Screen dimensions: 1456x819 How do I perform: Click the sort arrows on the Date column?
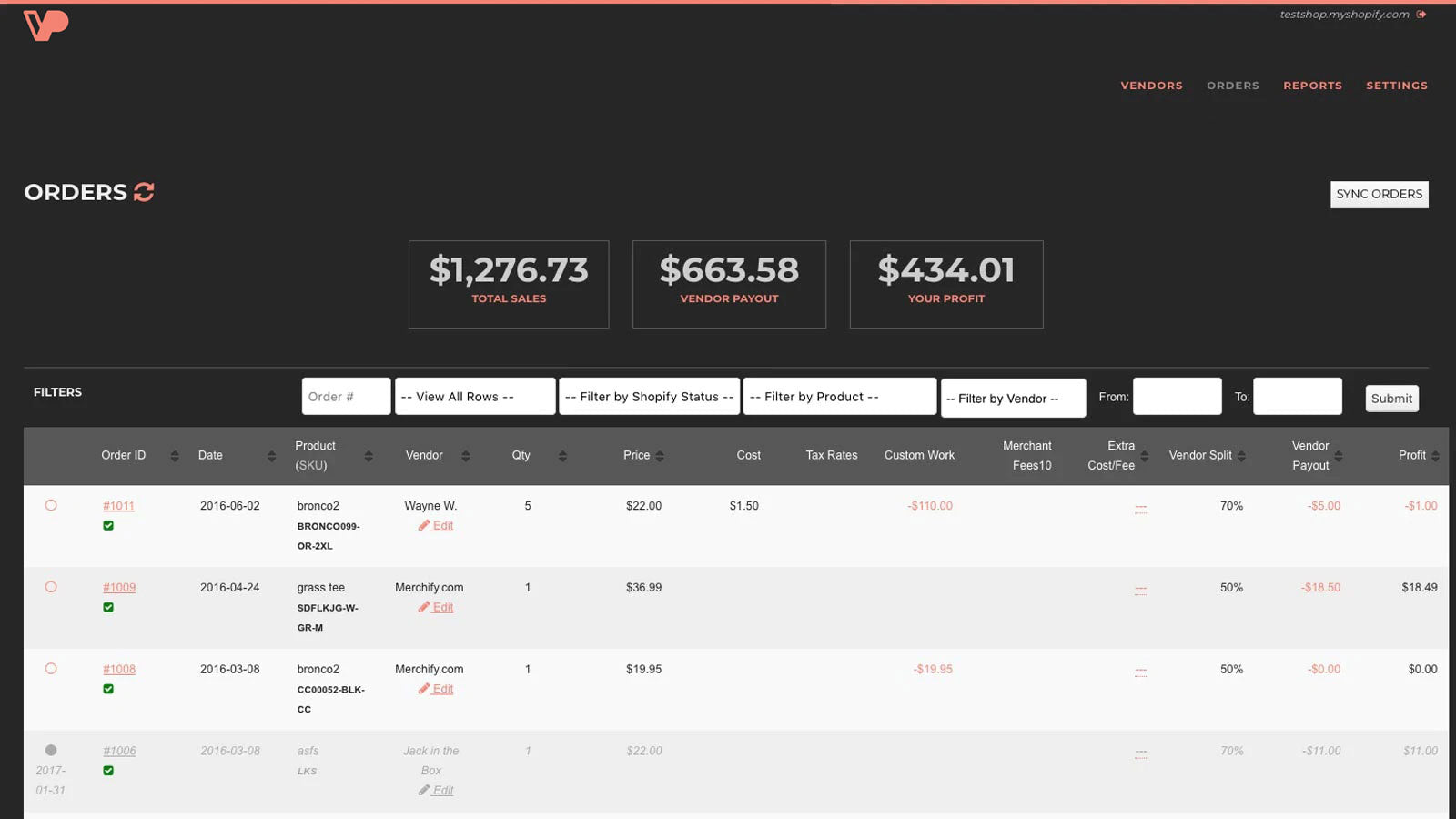(270, 456)
